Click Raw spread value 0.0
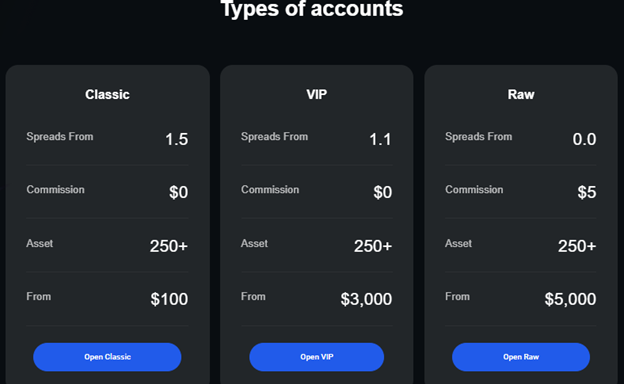Screen dimensions: 624x384 click(x=584, y=139)
